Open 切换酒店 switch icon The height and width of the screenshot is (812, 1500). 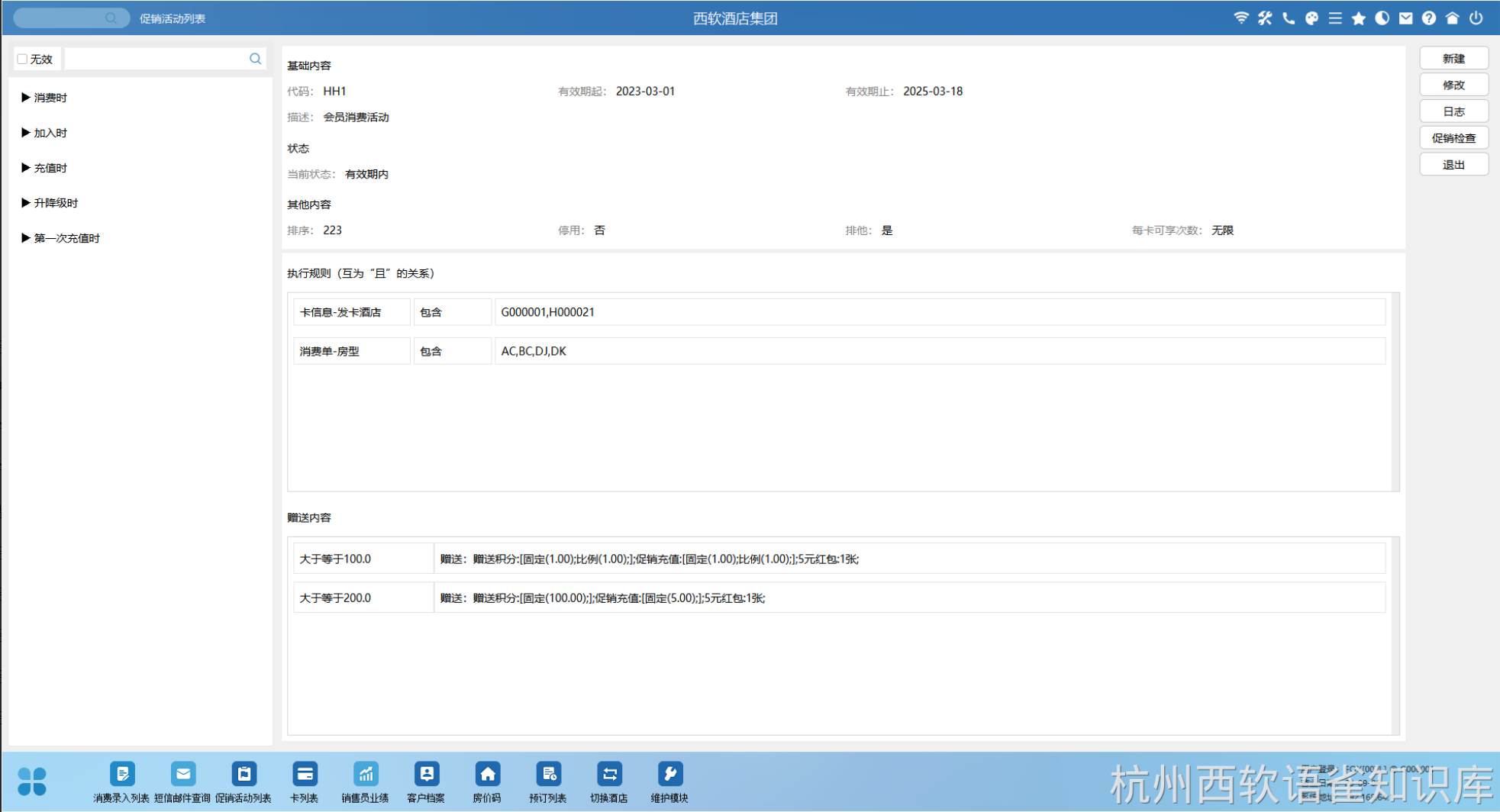(609, 775)
